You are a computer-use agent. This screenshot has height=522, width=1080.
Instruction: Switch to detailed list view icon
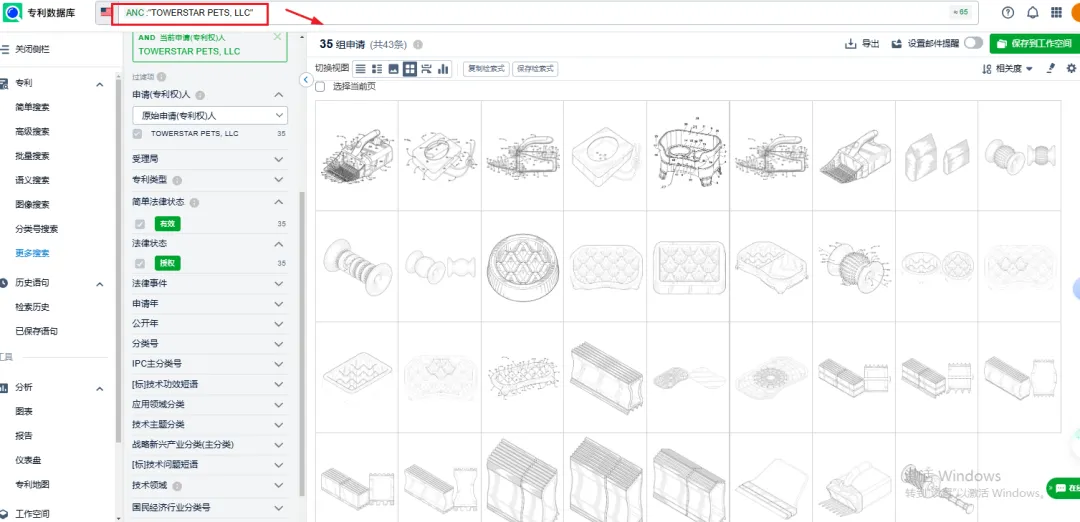(377, 69)
